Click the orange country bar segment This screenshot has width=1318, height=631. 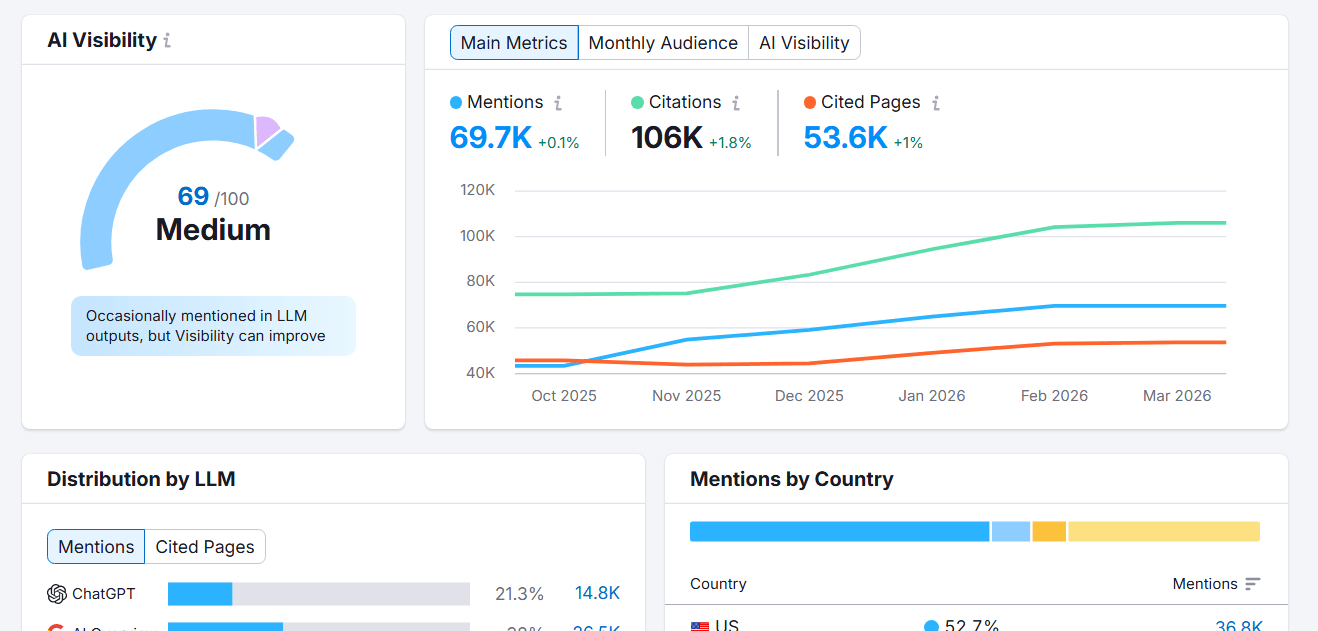tap(1049, 531)
